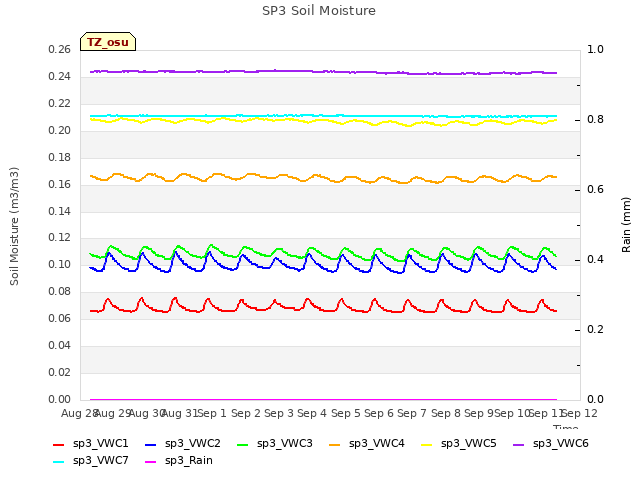Click the 0.04 soil moisture tick label
Viewport: 640px width, 480px height.
60,345
